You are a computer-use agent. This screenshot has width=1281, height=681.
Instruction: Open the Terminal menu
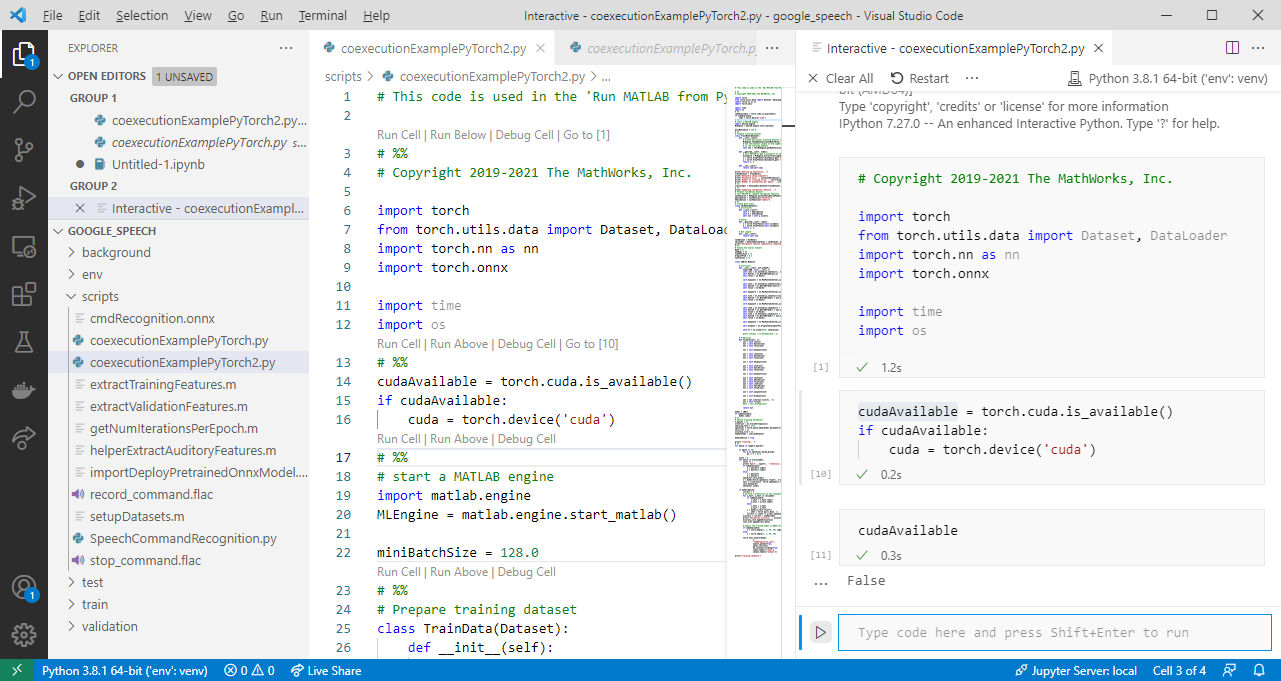click(323, 16)
